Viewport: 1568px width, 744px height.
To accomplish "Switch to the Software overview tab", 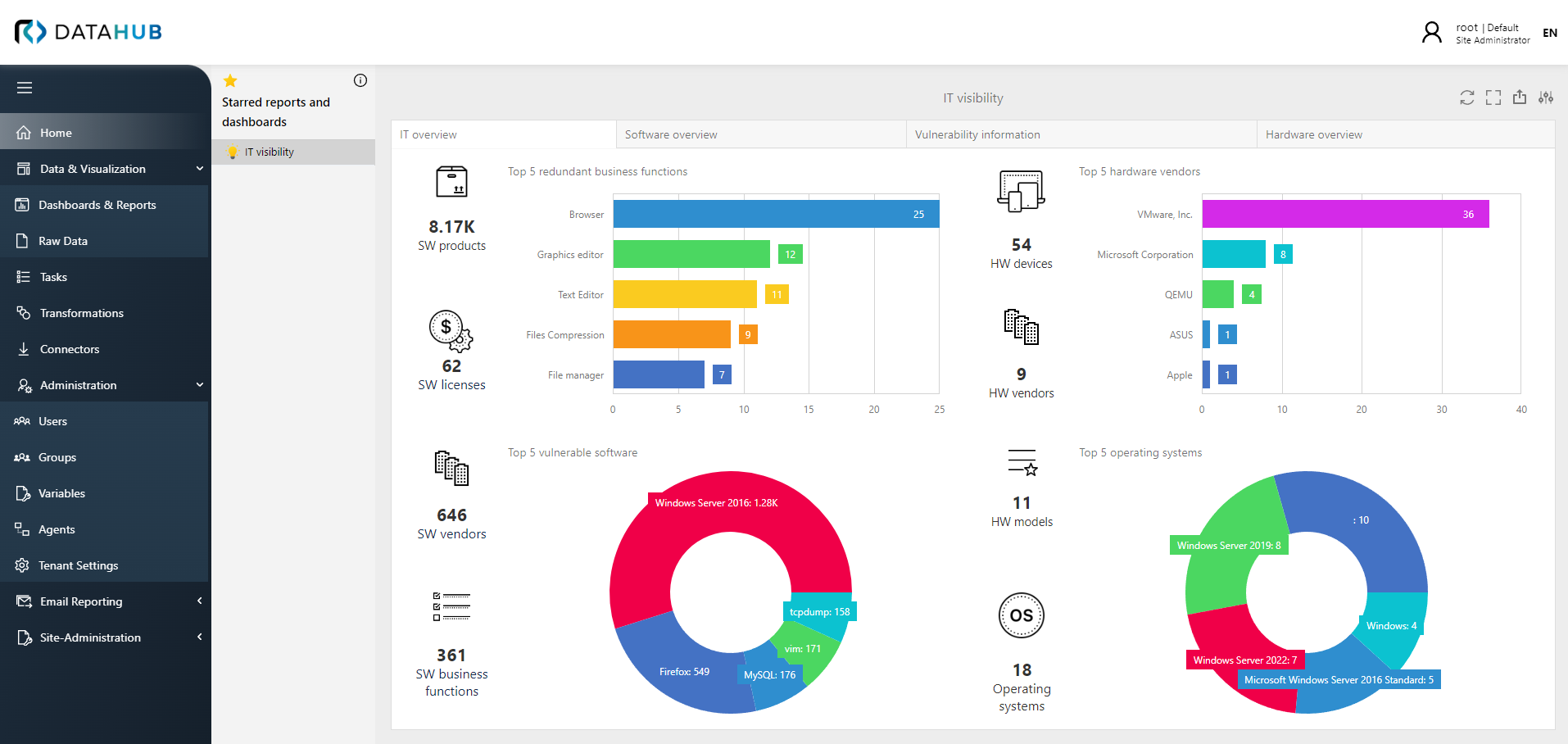I will (x=671, y=134).
